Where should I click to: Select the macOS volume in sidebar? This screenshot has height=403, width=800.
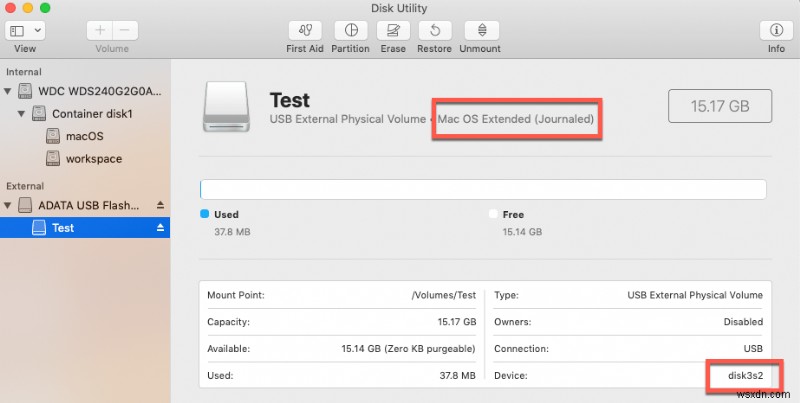click(x=85, y=136)
